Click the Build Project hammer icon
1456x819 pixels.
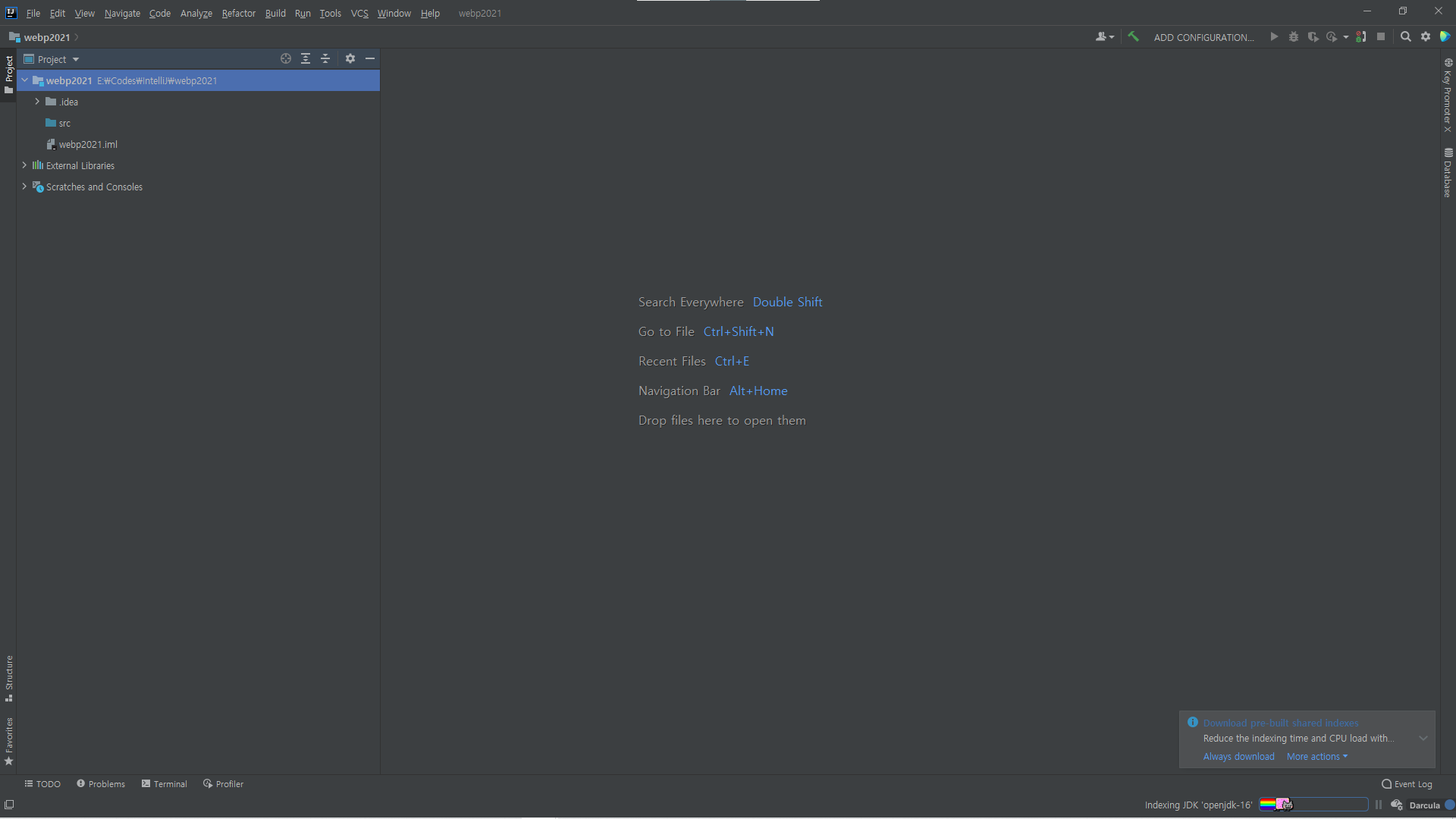(x=1133, y=36)
